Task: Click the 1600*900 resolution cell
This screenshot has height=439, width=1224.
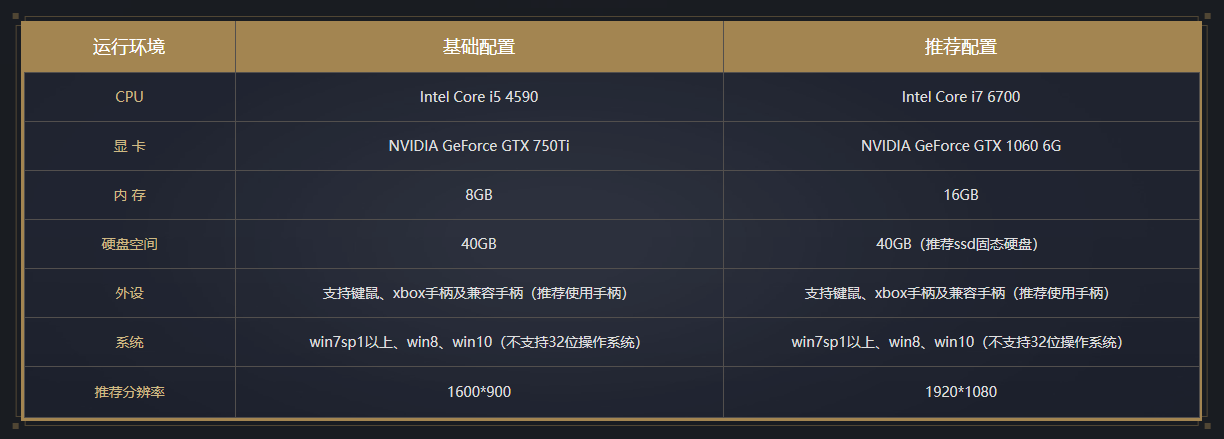Action: (x=479, y=392)
